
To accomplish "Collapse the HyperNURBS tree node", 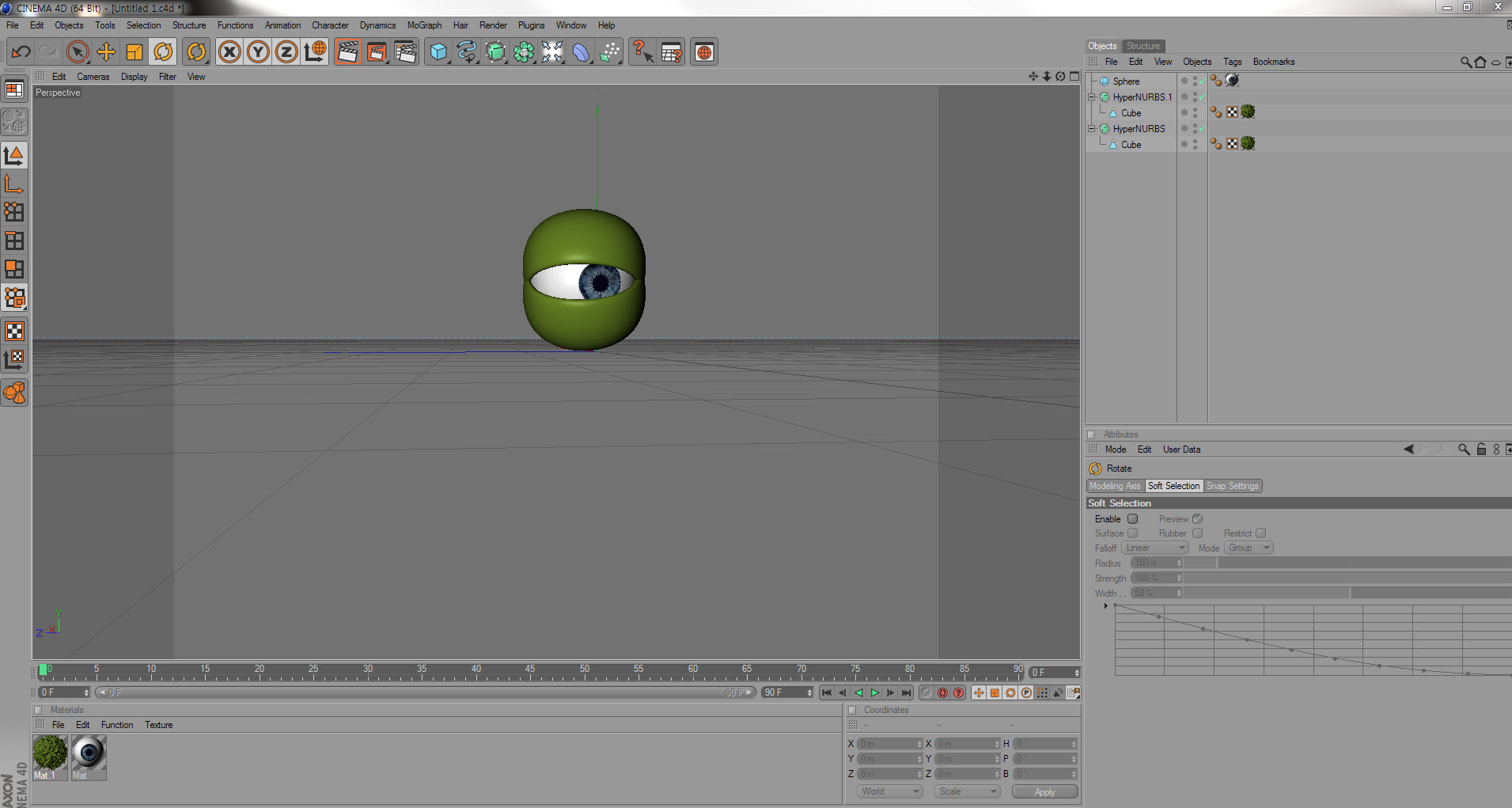I will tap(1092, 128).
